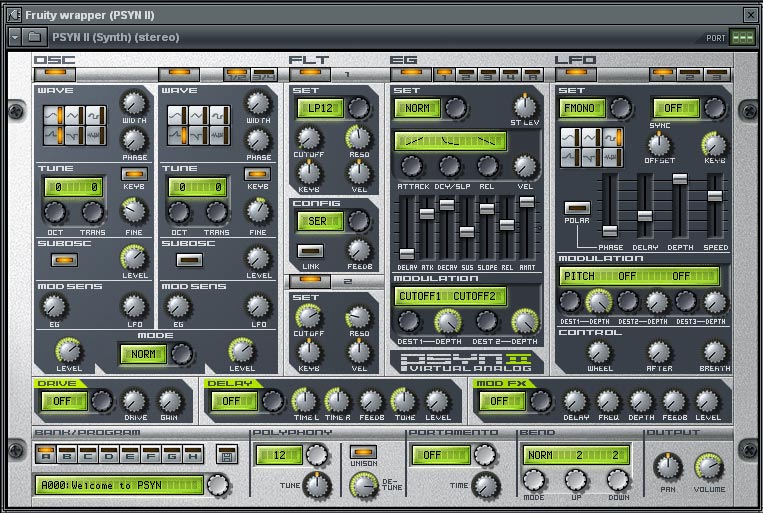Select the noise waveform for oscillator 1
This screenshot has width=763, height=513.
(x=96, y=136)
